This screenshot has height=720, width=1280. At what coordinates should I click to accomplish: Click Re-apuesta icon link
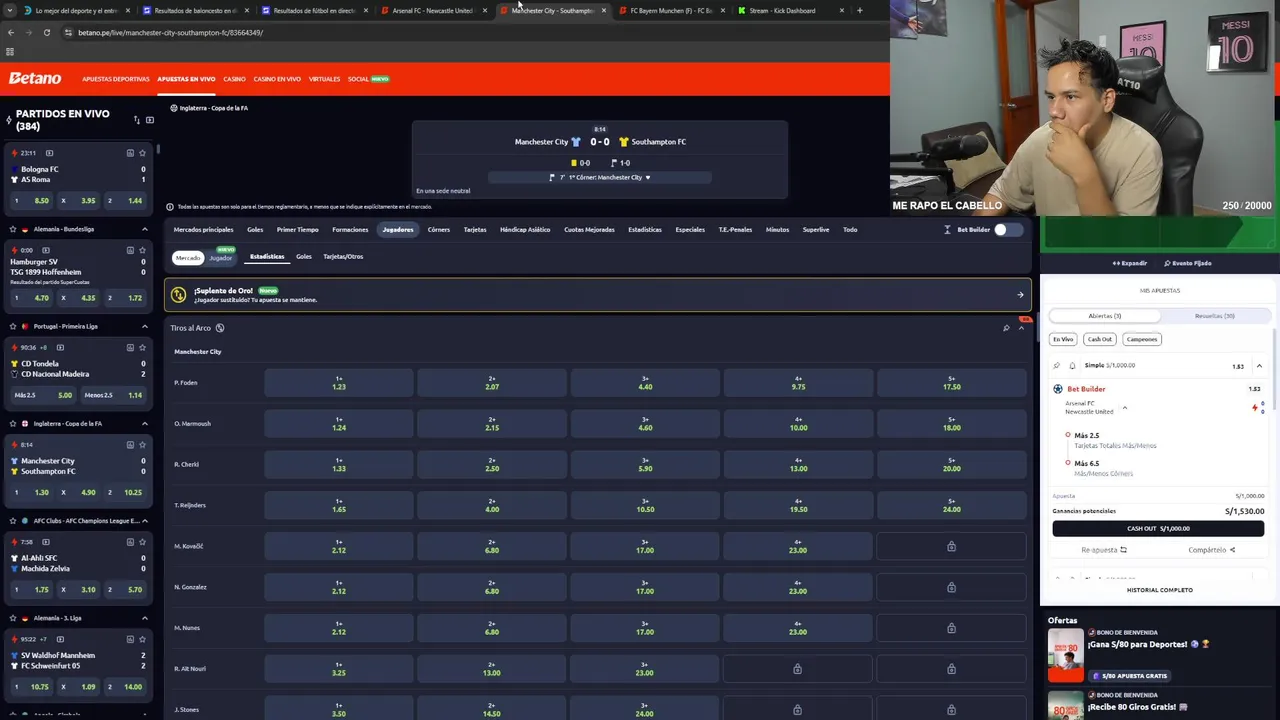click(x=1104, y=550)
